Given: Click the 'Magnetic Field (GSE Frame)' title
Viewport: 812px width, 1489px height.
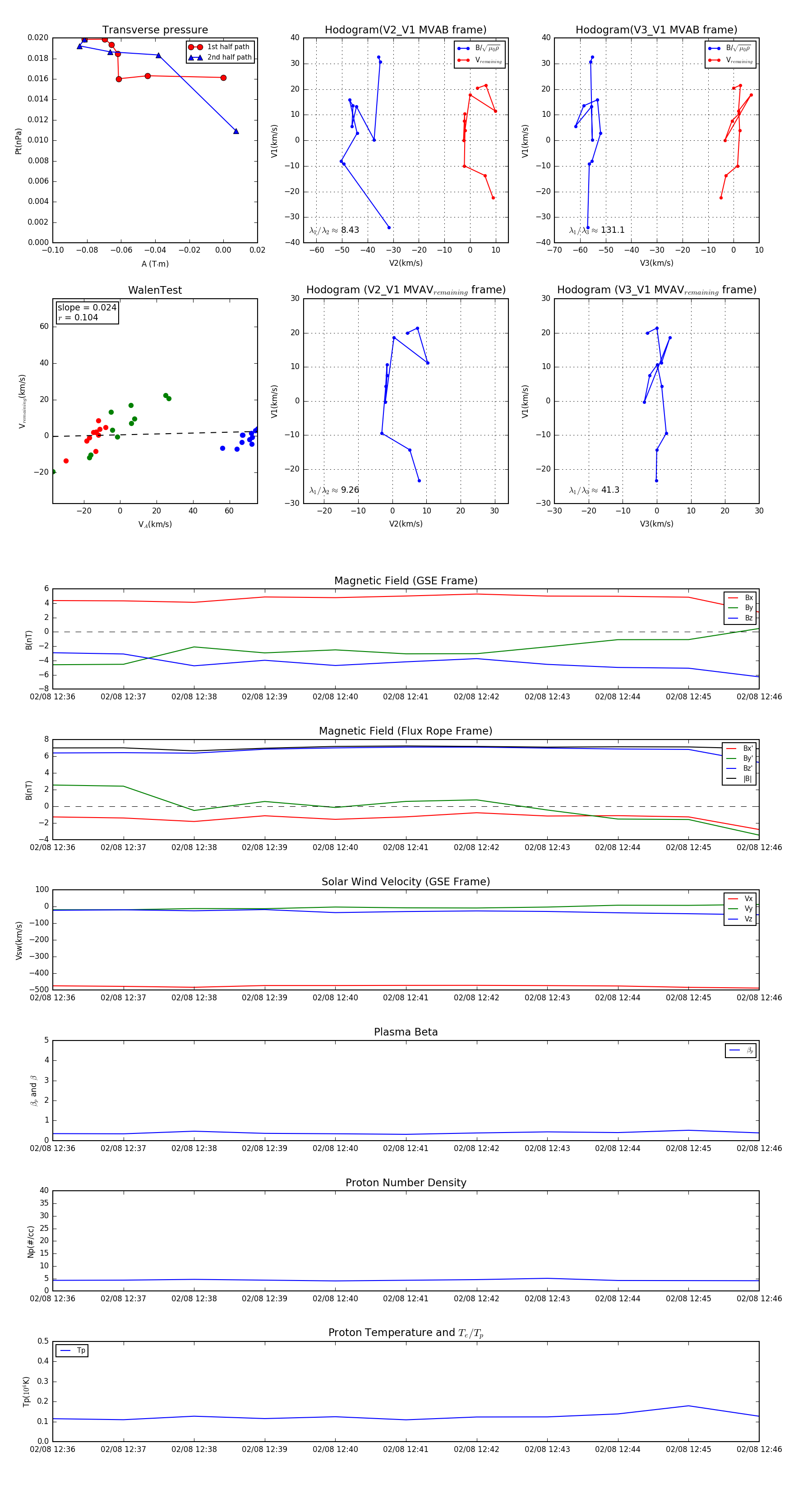Looking at the screenshot, I should tap(406, 581).
